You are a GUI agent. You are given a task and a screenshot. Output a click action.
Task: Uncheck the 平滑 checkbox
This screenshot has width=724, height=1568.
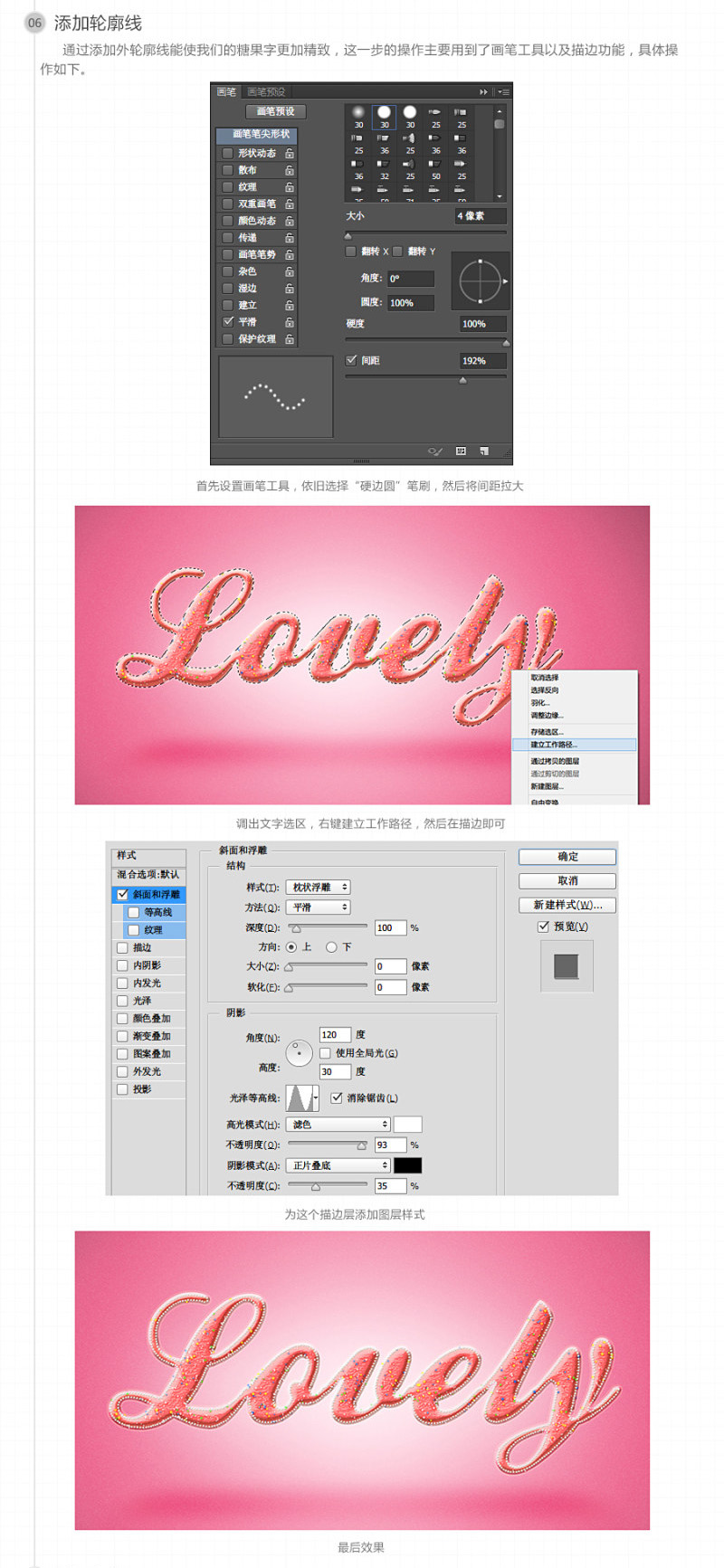tap(227, 322)
